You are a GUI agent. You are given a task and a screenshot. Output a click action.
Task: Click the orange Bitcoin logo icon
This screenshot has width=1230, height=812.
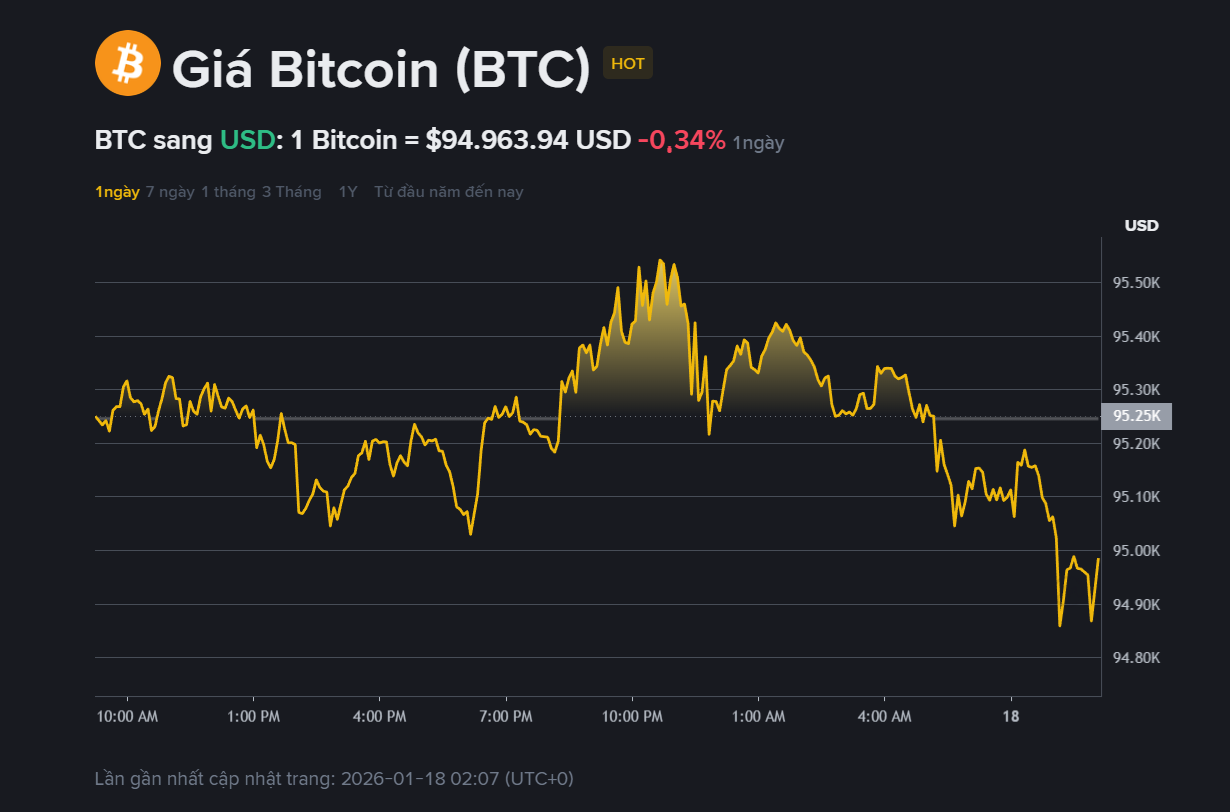click(127, 64)
